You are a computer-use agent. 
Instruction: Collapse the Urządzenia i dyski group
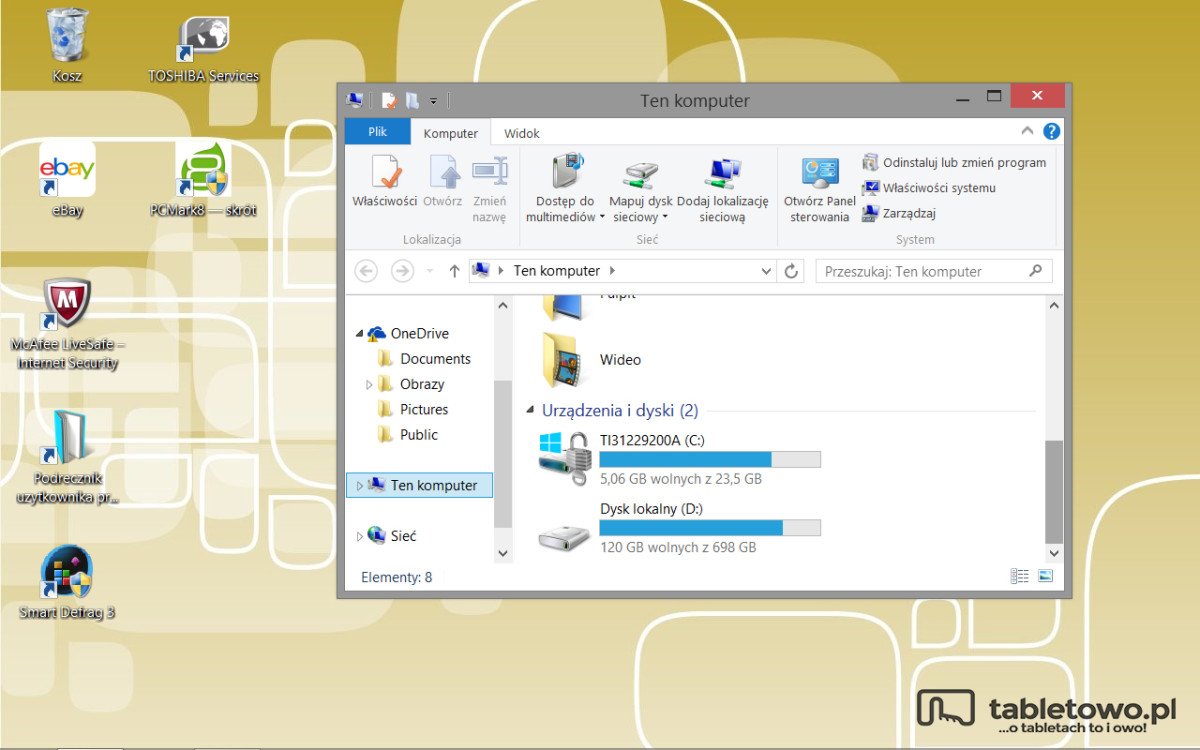pyautogui.click(x=530, y=411)
